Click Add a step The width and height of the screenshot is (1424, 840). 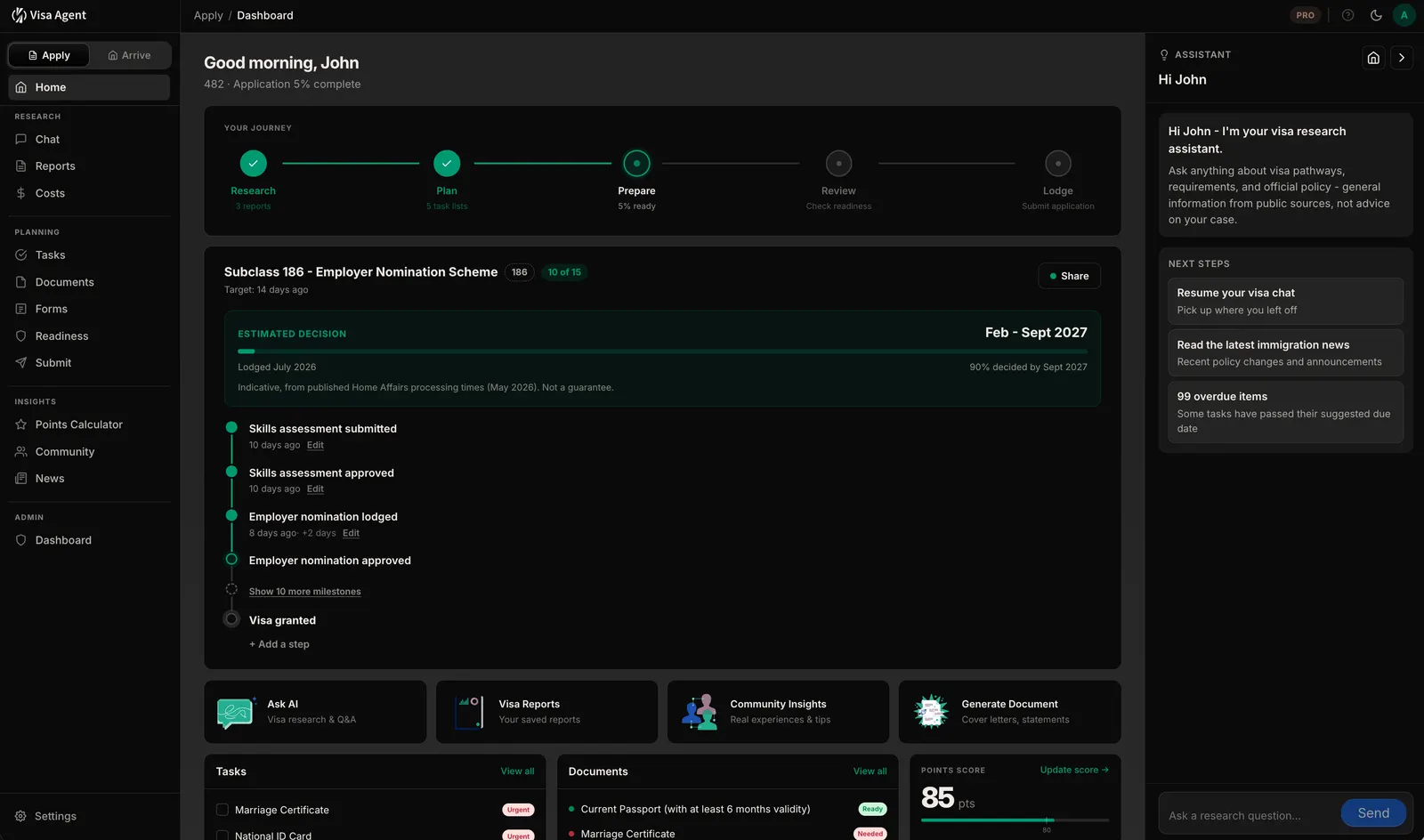[x=279, y=644]
